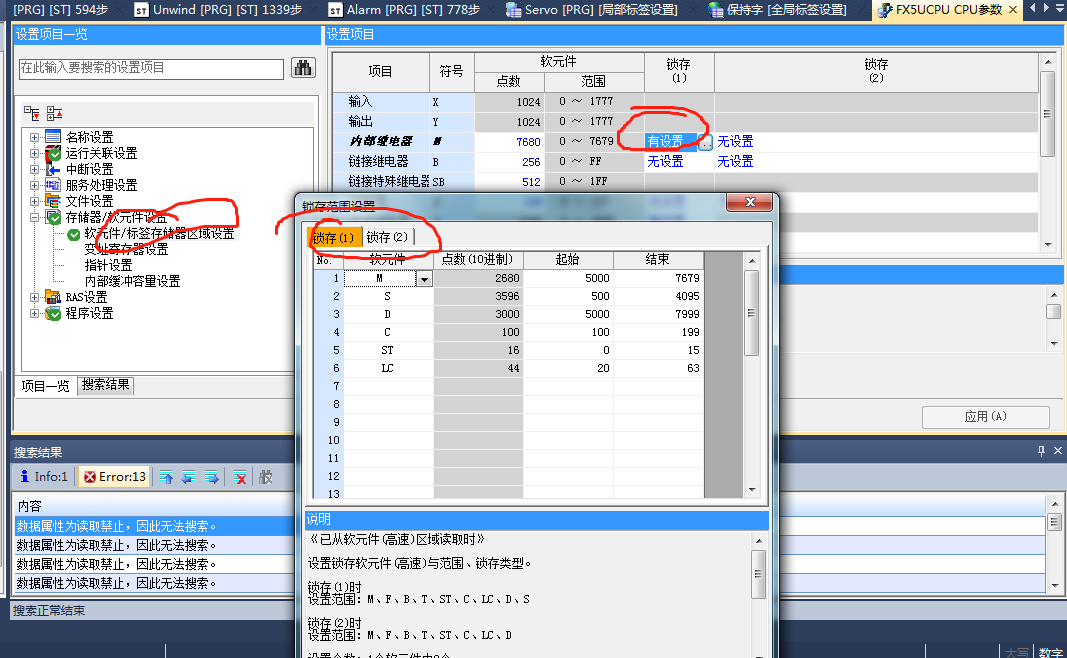
Task: Click the search settings input field
Action: pos(151,68)
